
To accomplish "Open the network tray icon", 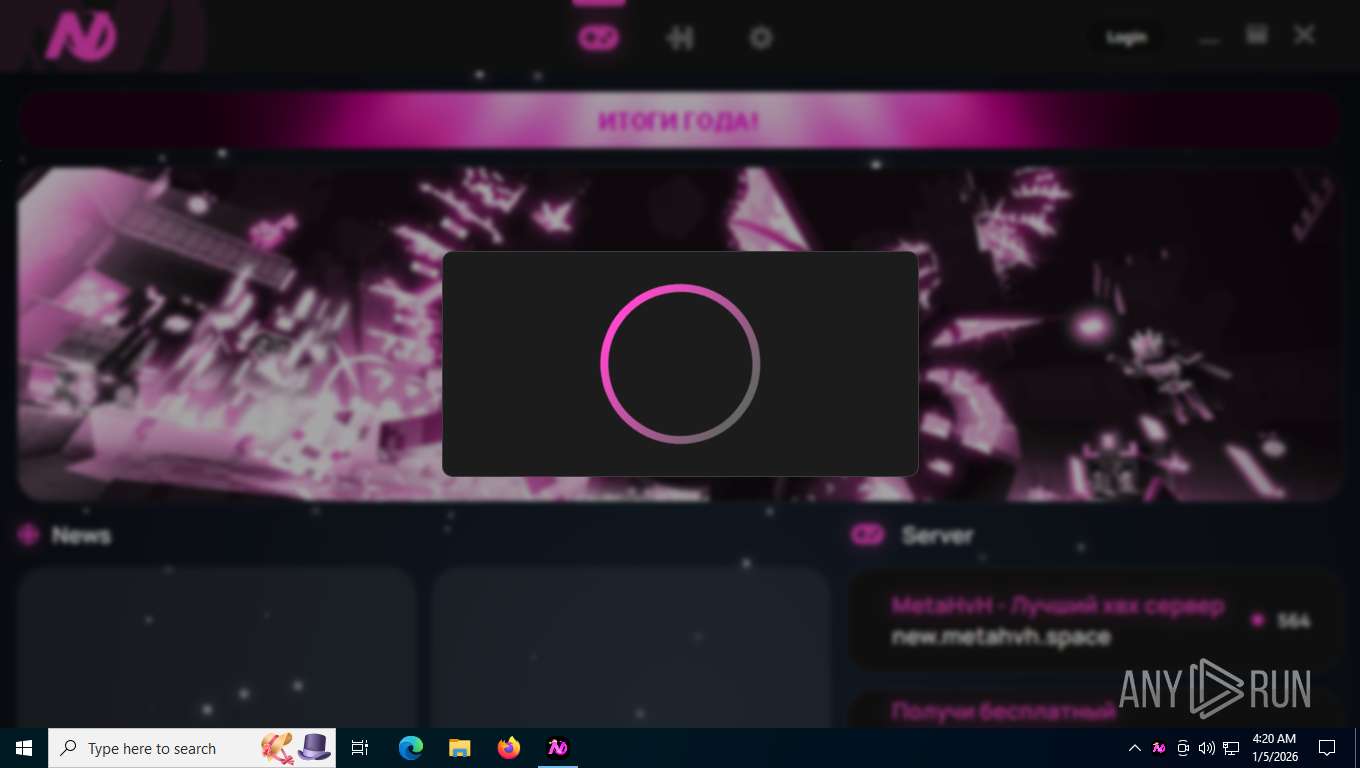I will 1231,748.
